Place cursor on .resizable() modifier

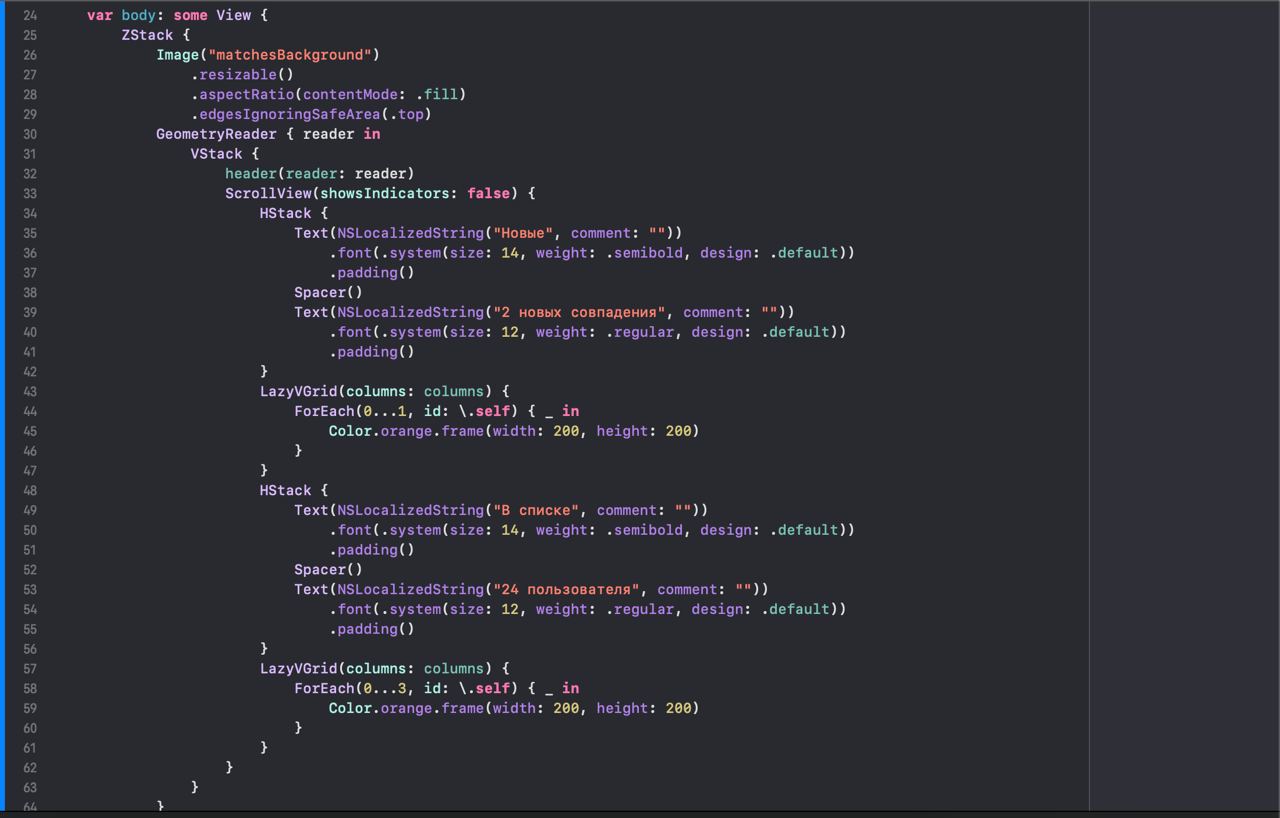click(x=242, y=74)
